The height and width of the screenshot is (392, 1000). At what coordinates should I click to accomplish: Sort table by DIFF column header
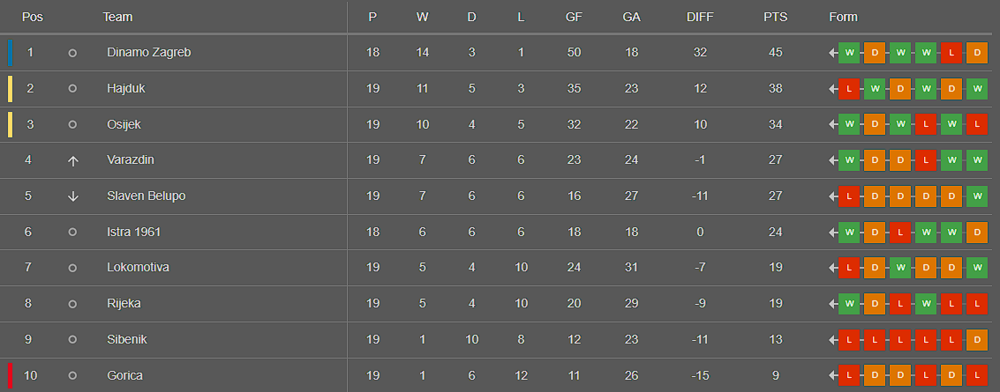click(x=700, y=17)
